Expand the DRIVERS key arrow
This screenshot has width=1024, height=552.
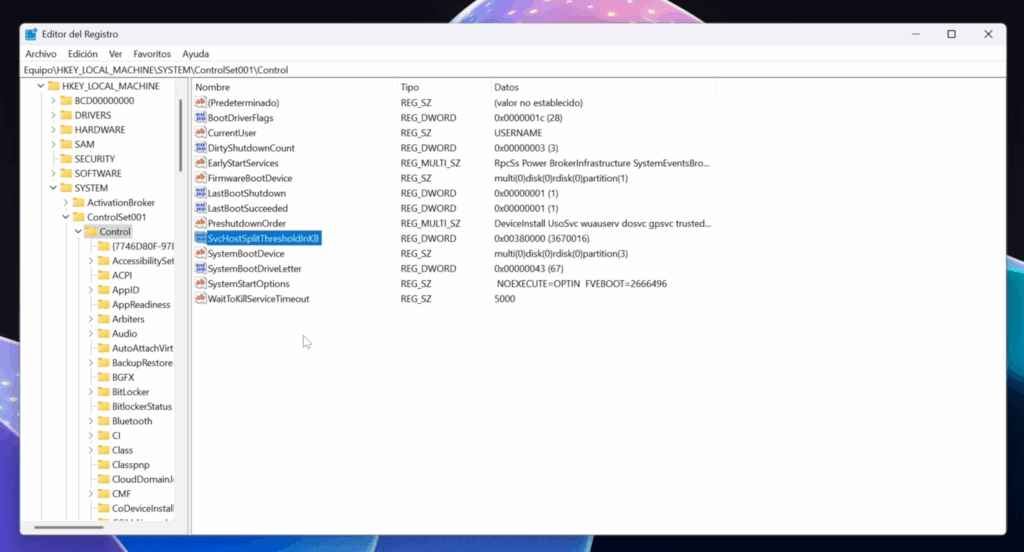(53, 115)
